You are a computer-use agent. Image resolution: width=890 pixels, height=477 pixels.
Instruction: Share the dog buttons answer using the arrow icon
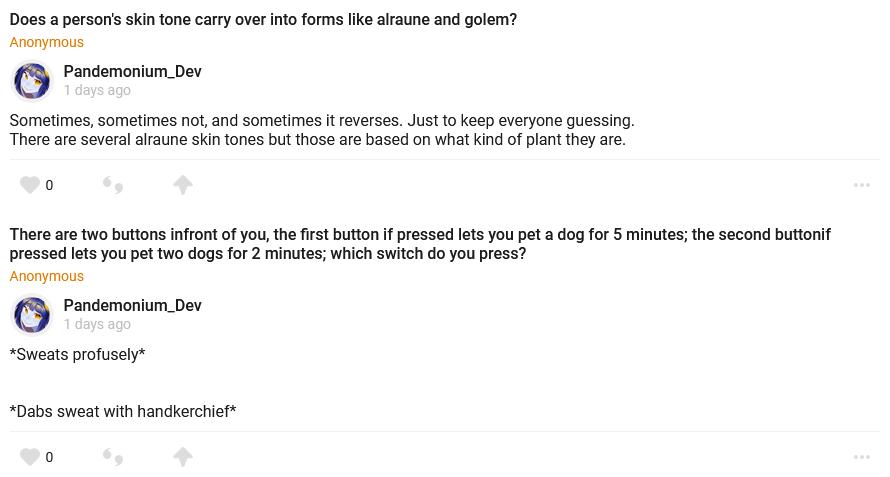(x=182, y=457)
